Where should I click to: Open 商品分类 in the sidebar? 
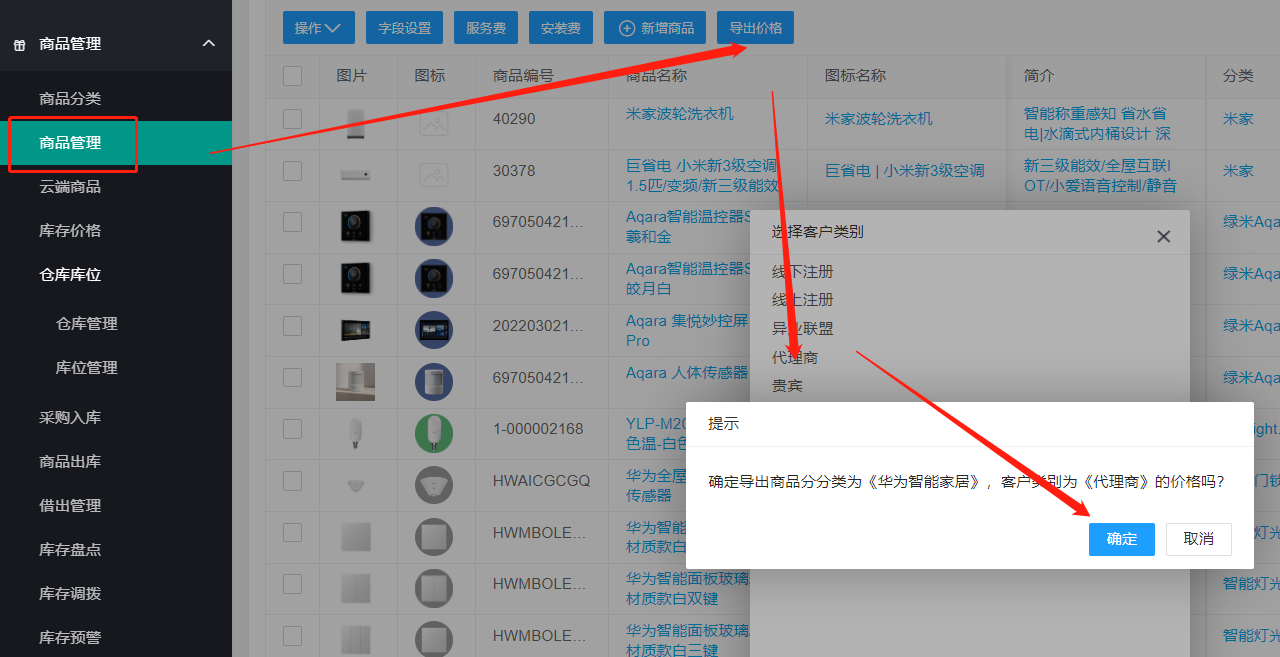(70, 99)
